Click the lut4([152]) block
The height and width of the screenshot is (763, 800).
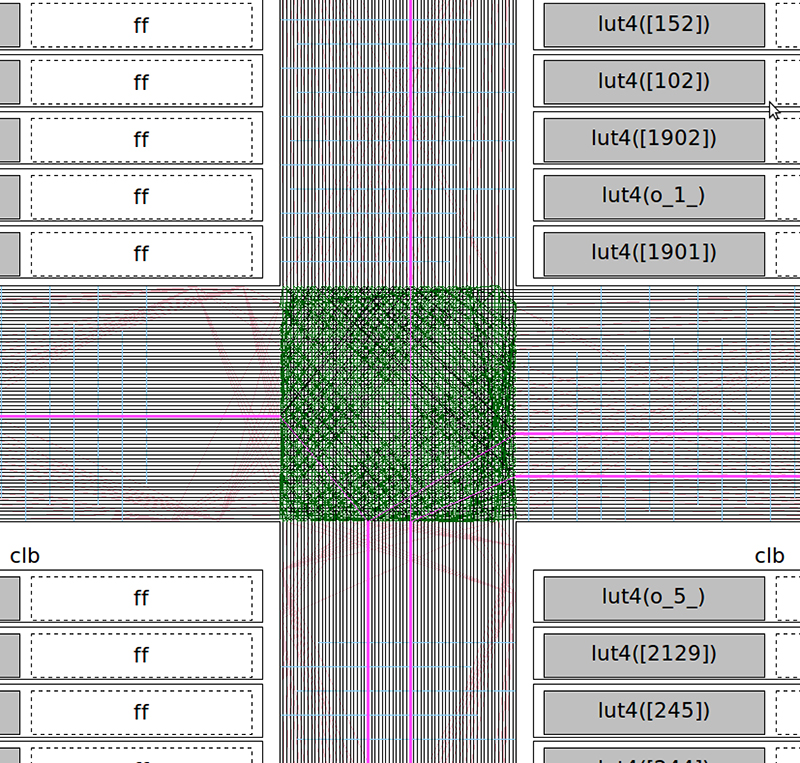pyautogui.click(x=654, y=25)
